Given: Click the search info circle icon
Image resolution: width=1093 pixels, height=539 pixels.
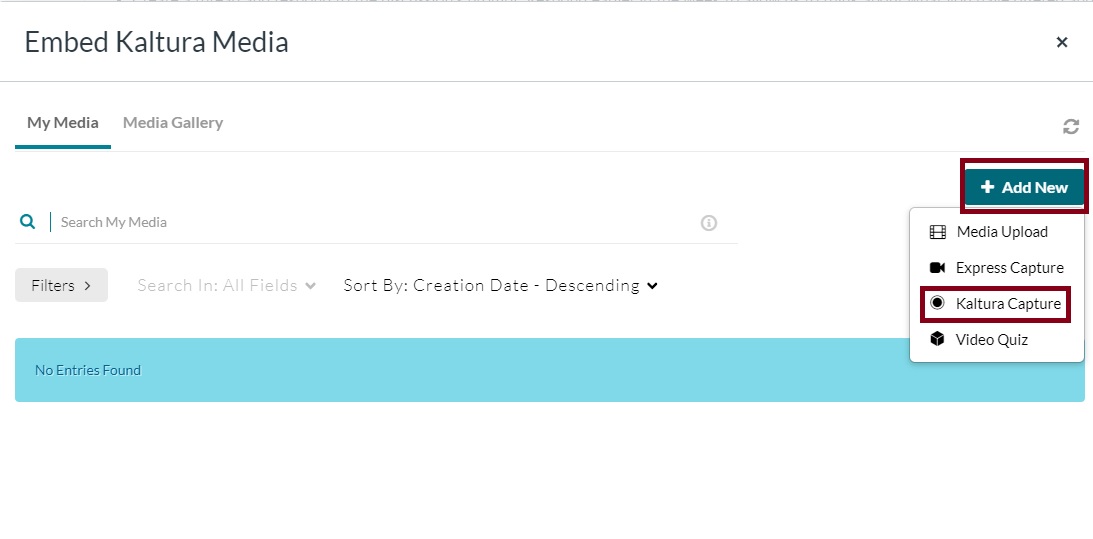Looking at the screenshot, I should pos(709,223).
